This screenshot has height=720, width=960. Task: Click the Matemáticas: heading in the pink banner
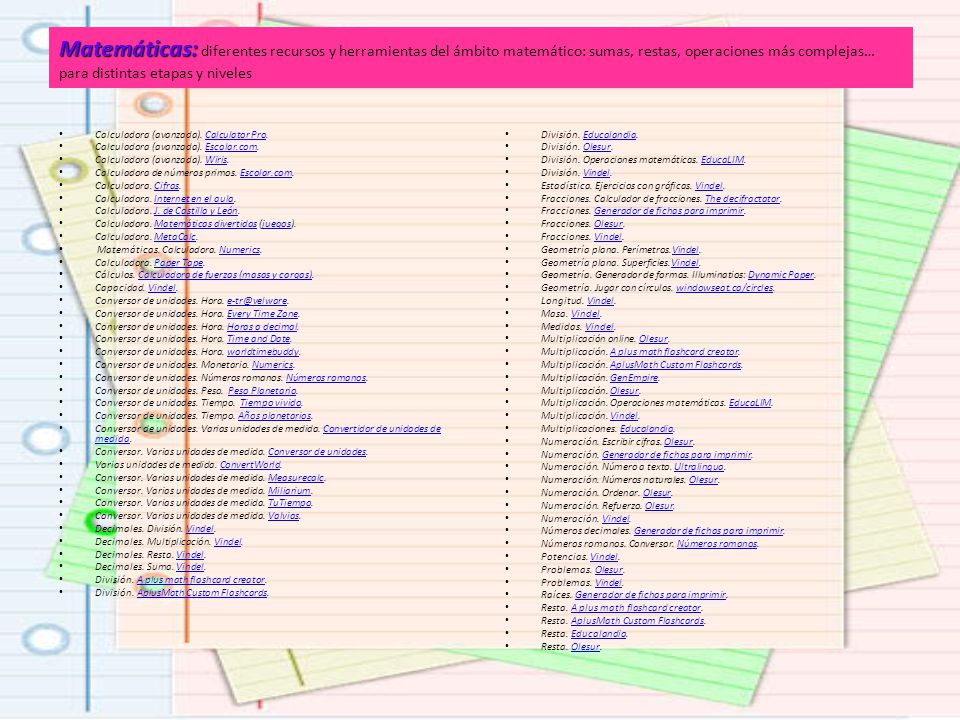point(129,49)
